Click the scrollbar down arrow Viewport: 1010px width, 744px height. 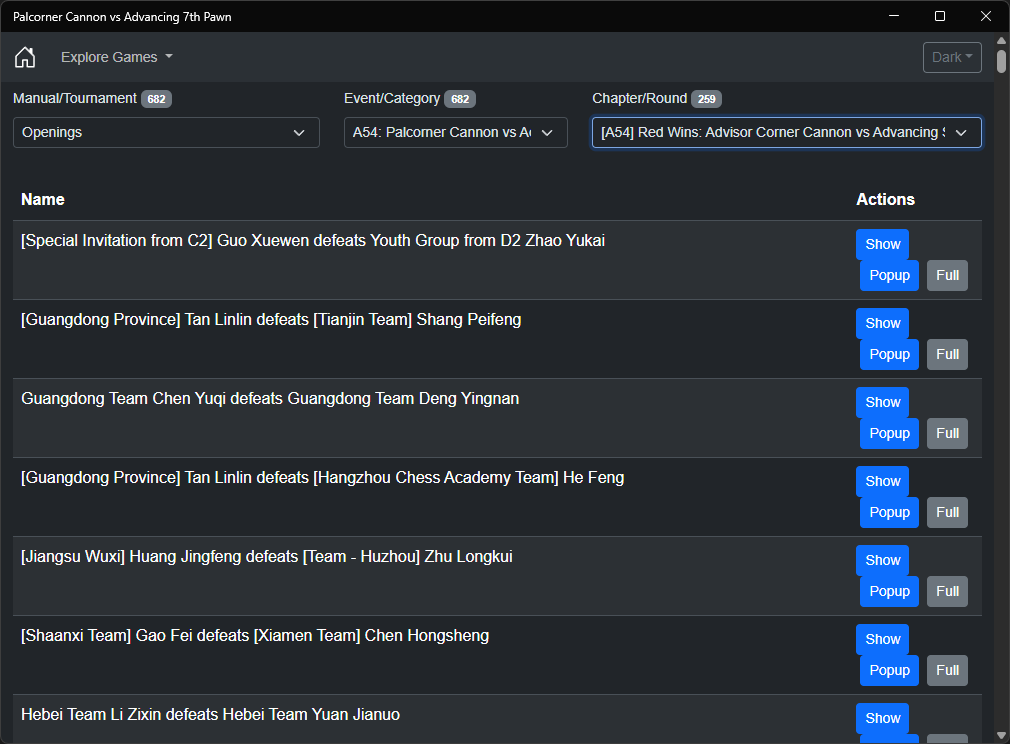[1001, 736]
